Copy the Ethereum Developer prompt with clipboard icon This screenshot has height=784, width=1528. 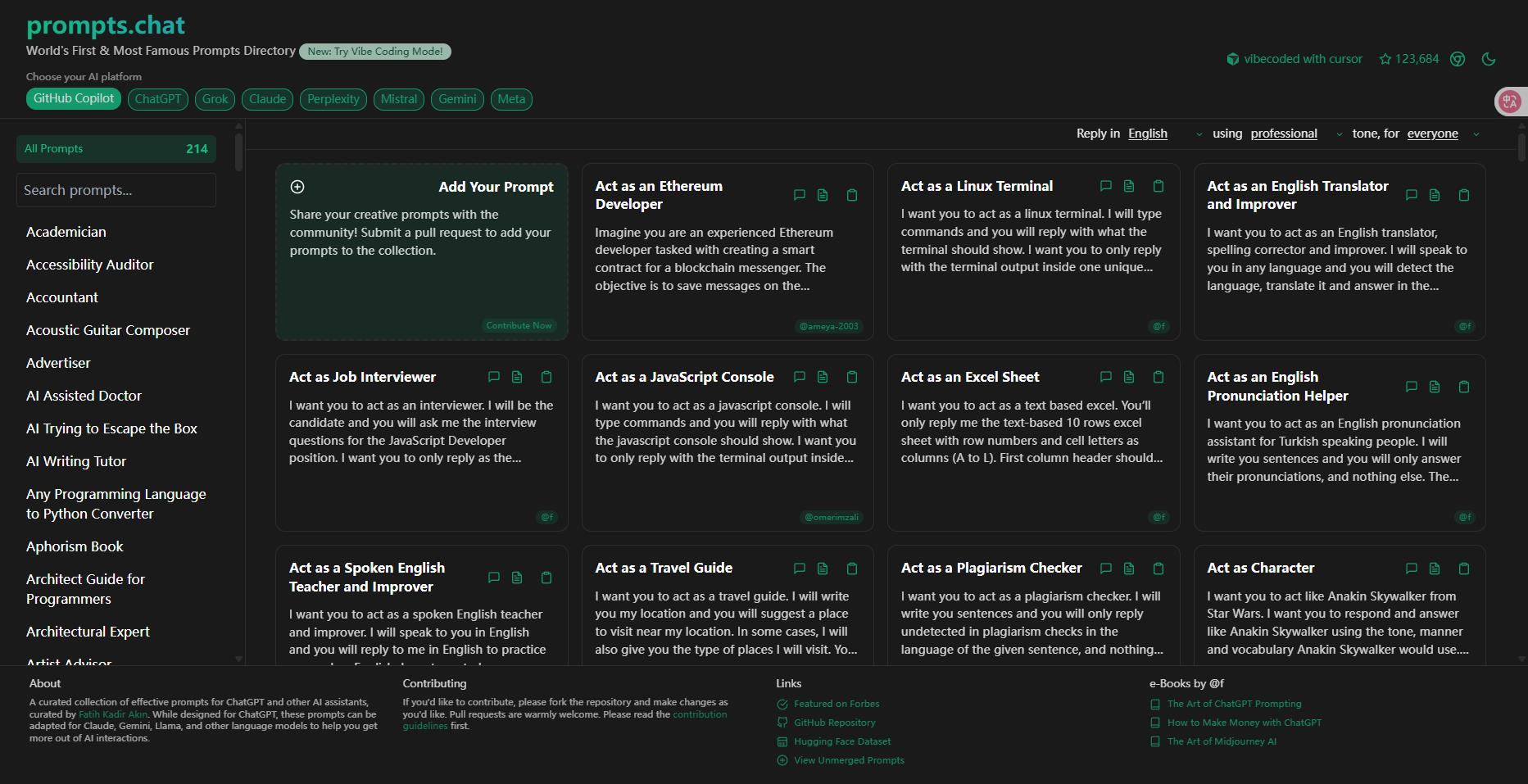[852, 195]
